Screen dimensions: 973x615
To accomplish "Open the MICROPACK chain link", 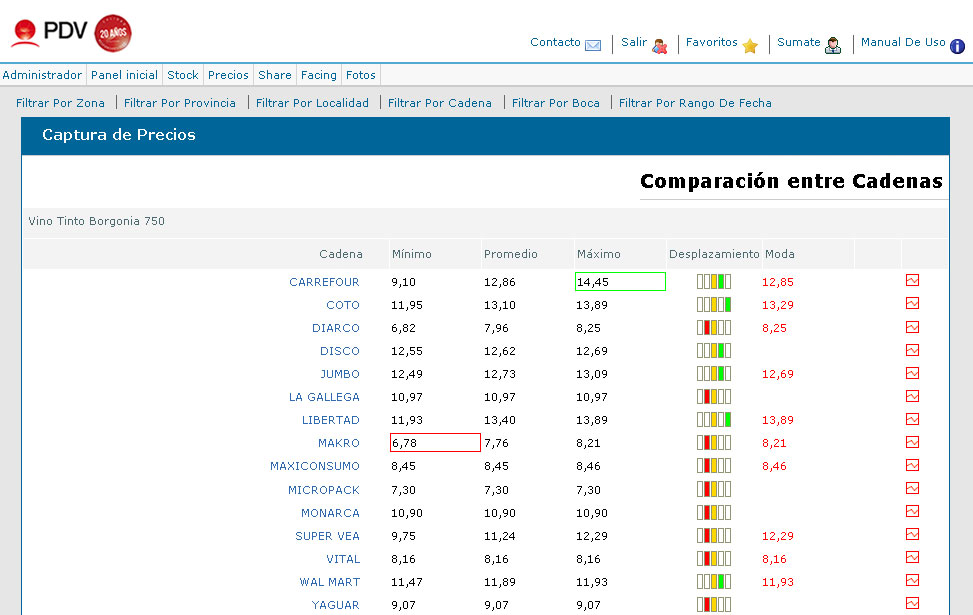I will pos(324,490).
